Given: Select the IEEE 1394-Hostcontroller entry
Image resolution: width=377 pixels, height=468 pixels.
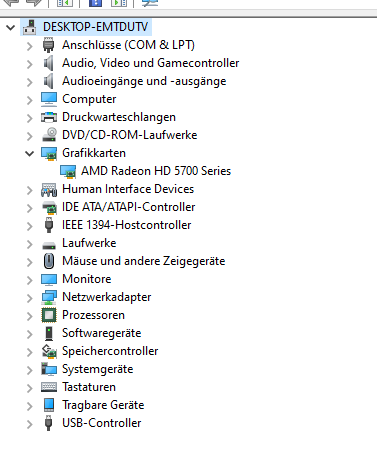Looking at the screenshot, I should 127,225.
